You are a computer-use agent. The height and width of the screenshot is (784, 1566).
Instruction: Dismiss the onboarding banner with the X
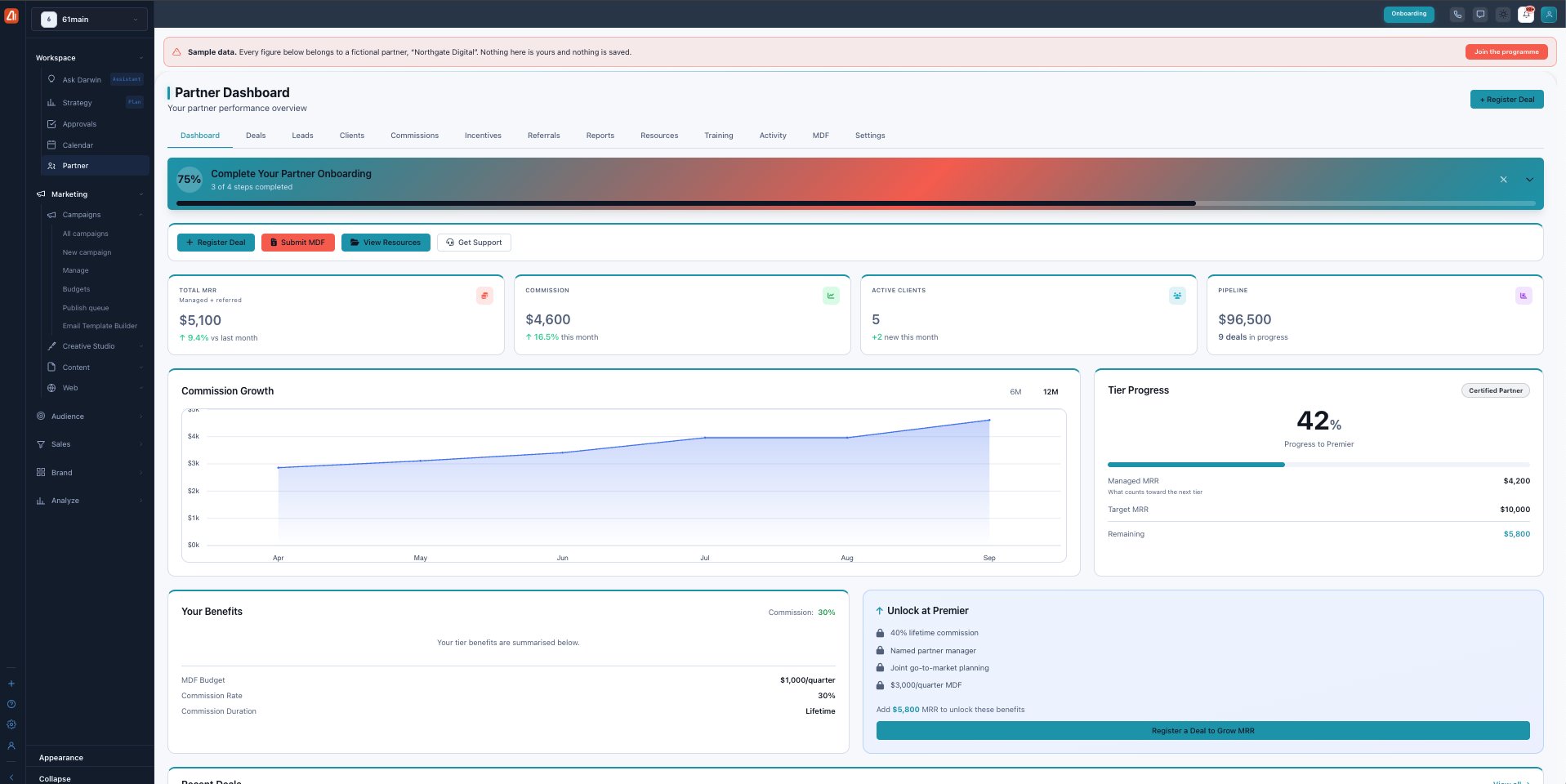pyautogui.click(x=1503, y=180)
